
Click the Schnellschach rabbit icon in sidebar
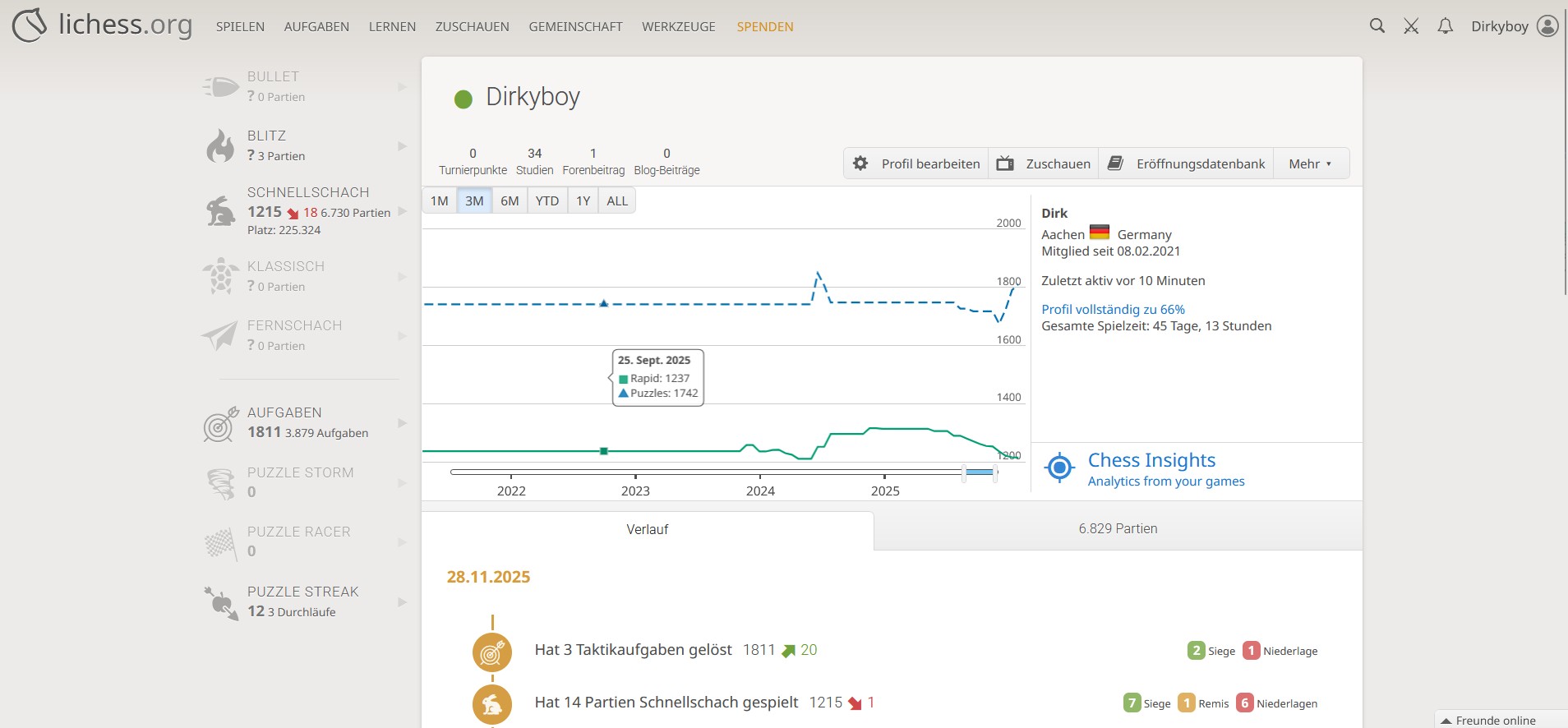tap(220, 211)
